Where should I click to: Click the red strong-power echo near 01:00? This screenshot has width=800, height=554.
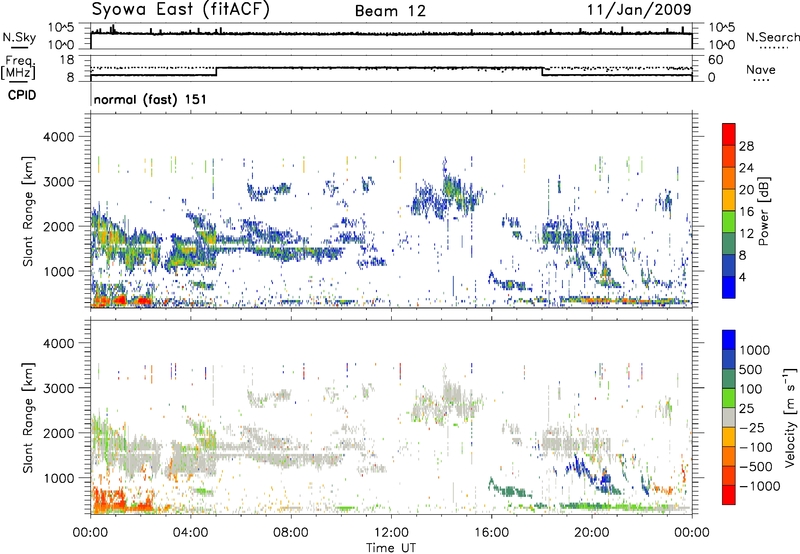click(x=120, y=300)
